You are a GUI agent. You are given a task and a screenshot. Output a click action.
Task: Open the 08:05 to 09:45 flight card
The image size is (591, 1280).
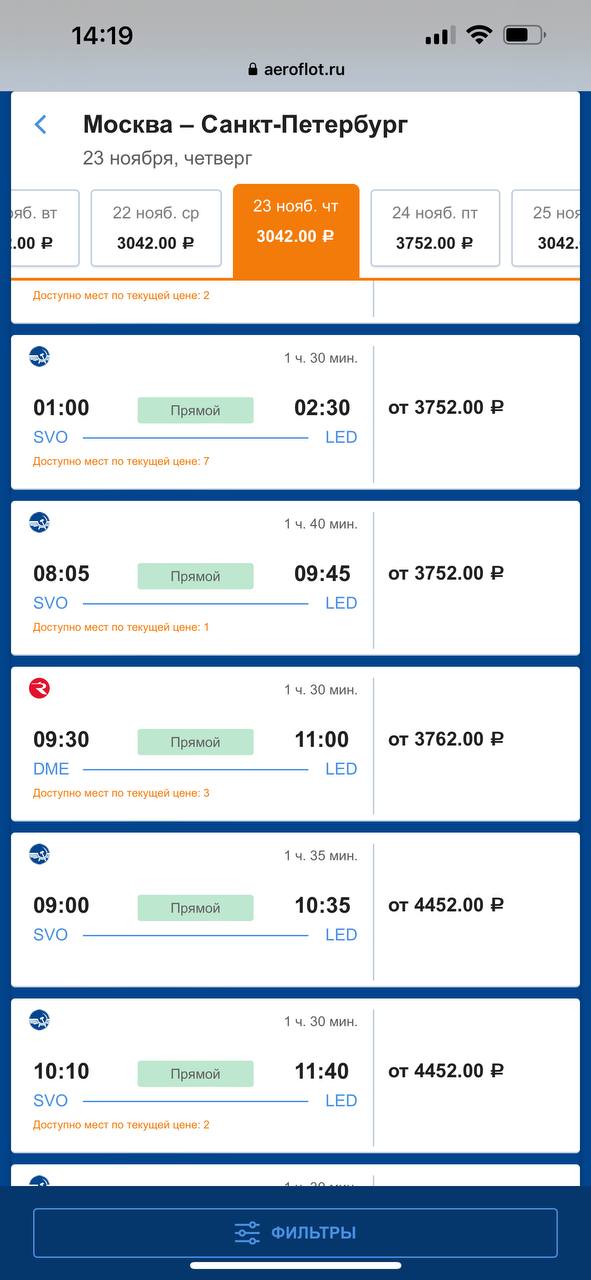[192, 578]
